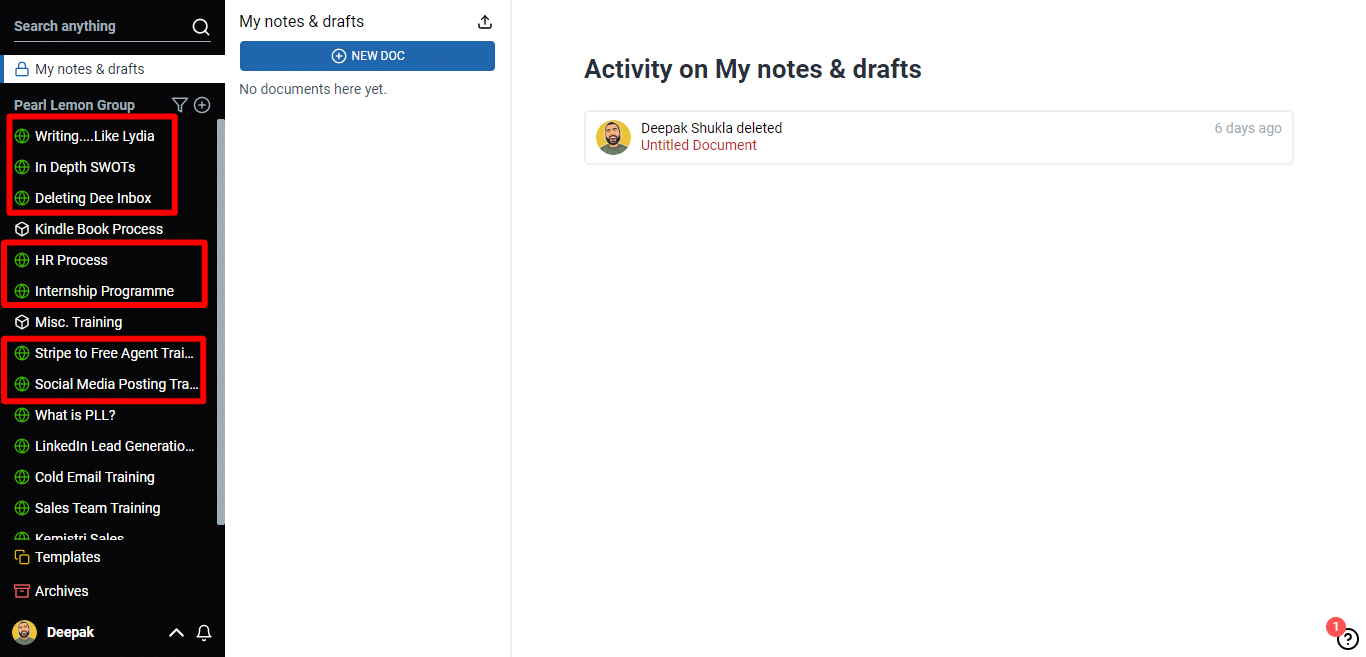Click the Templates icon in the sidebar
Image resolution: width=1366 pixels, height=657 pixels.
point(22,557)
